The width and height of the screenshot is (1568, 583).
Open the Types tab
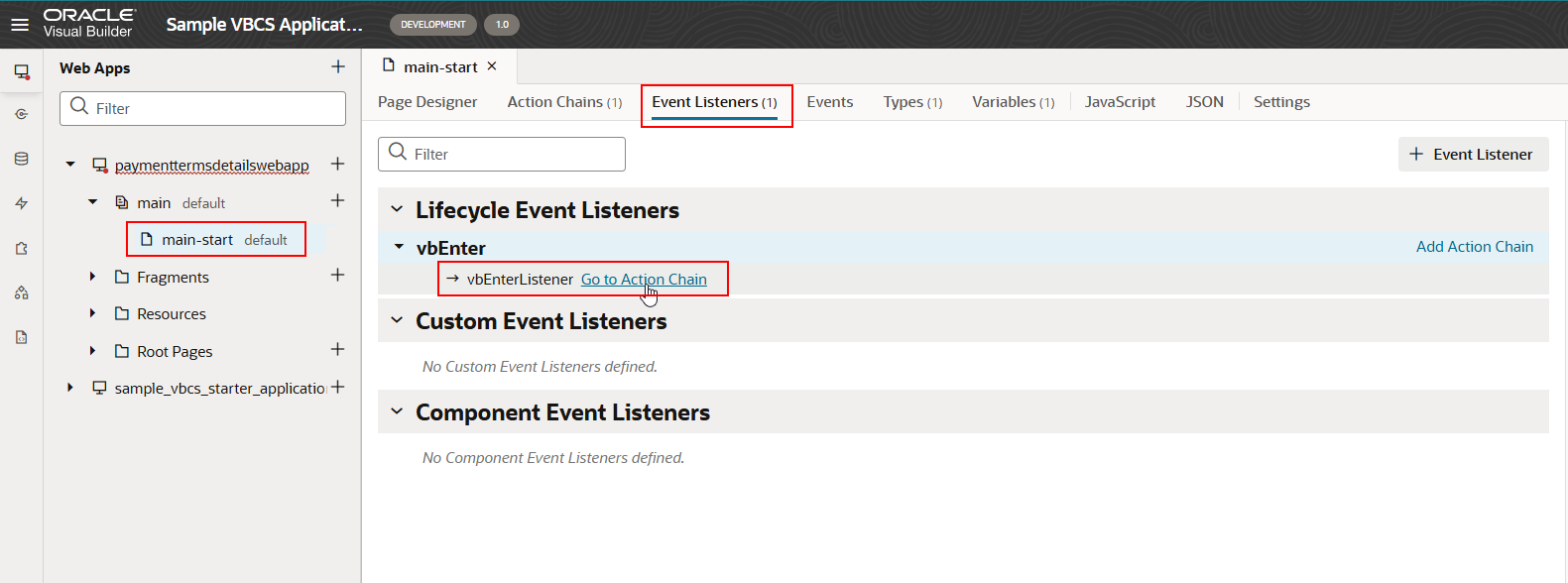912,102
